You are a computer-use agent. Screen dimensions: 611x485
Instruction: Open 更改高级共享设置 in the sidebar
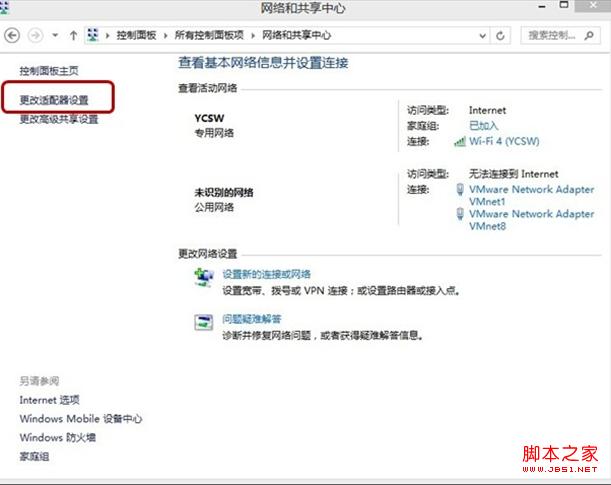point(59,119)
